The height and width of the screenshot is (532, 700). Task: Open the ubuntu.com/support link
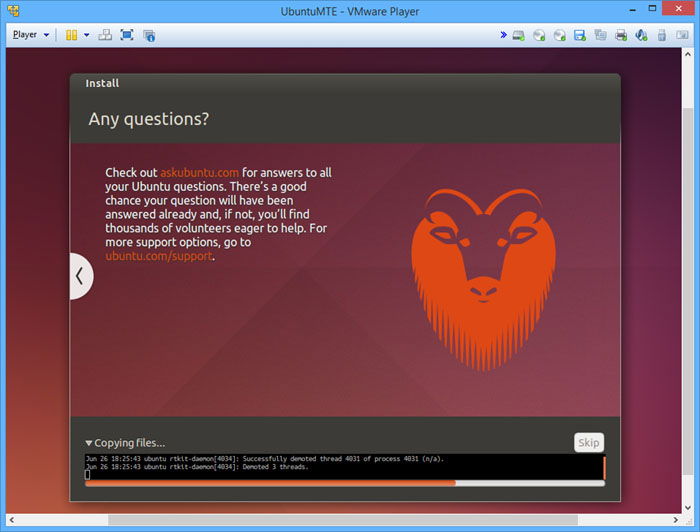coord(159,256)
